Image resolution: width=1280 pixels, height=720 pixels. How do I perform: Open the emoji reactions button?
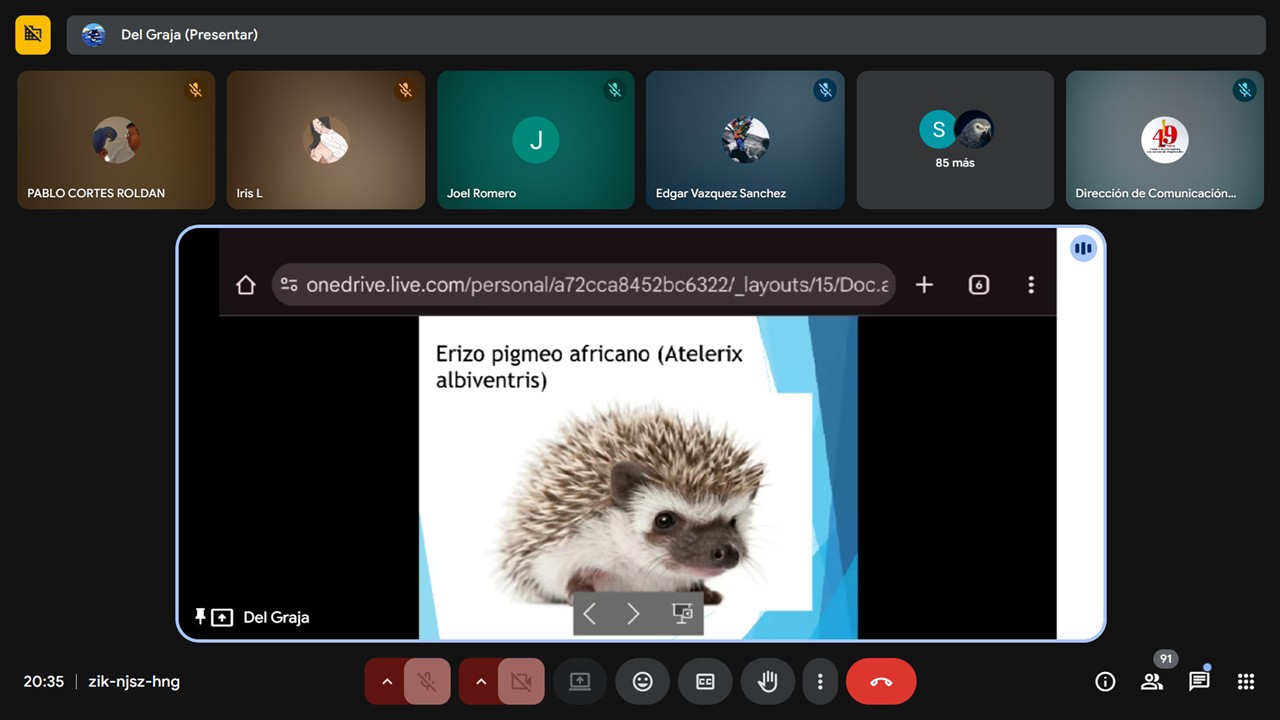(642, 682)
